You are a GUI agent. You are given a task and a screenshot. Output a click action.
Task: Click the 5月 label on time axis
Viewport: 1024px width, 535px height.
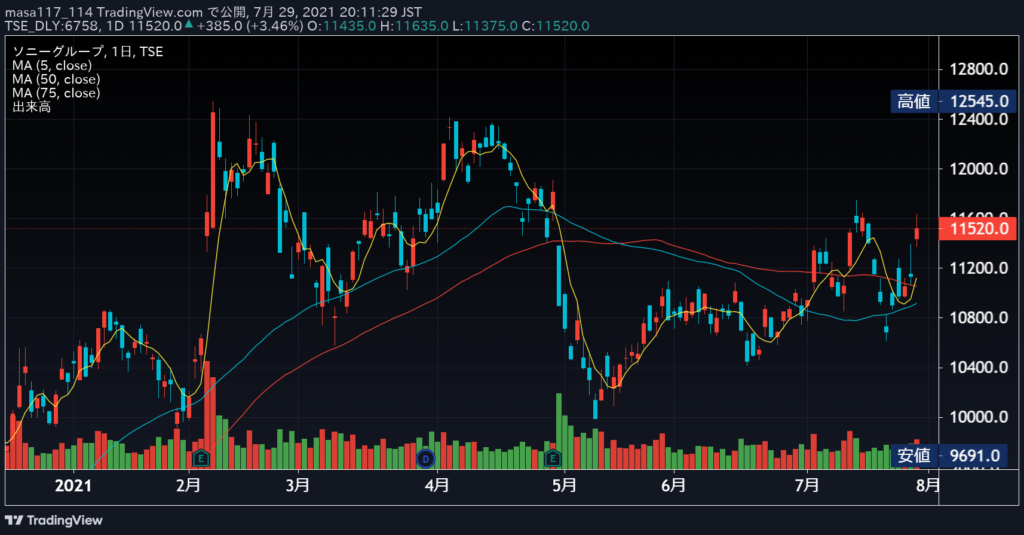564,485
